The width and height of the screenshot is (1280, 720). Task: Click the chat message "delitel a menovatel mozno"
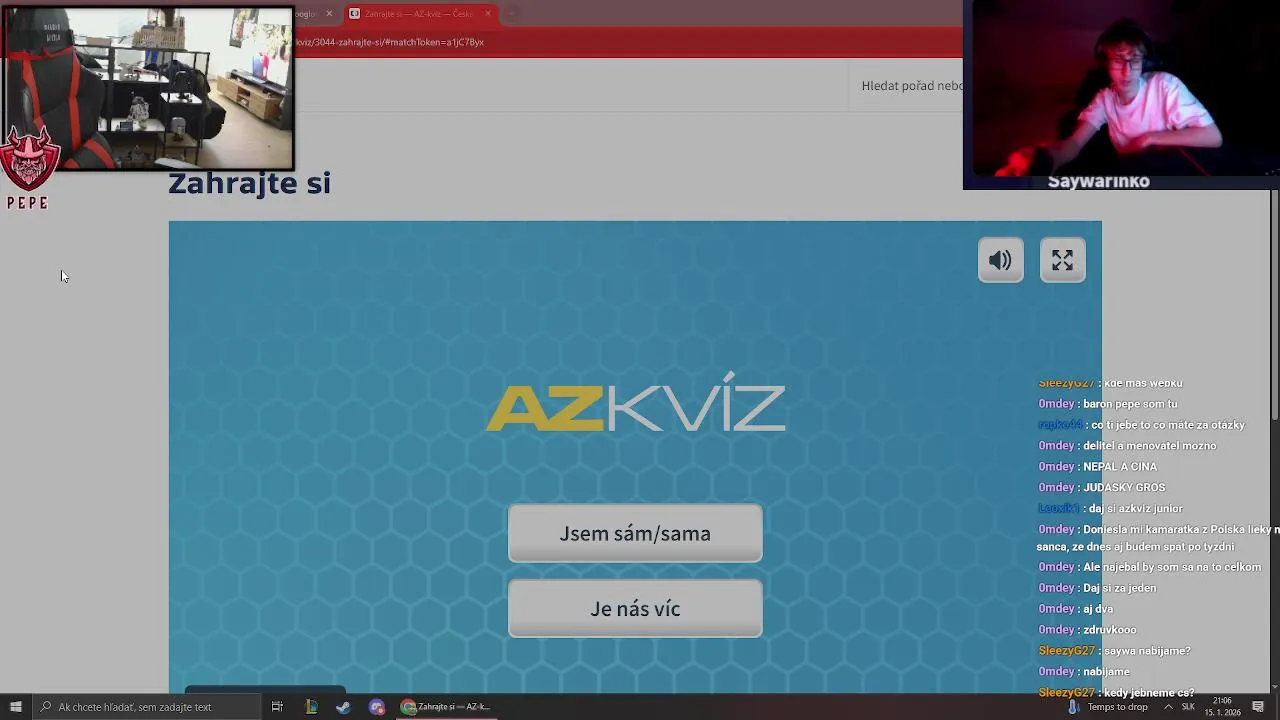pos(1150,446)
